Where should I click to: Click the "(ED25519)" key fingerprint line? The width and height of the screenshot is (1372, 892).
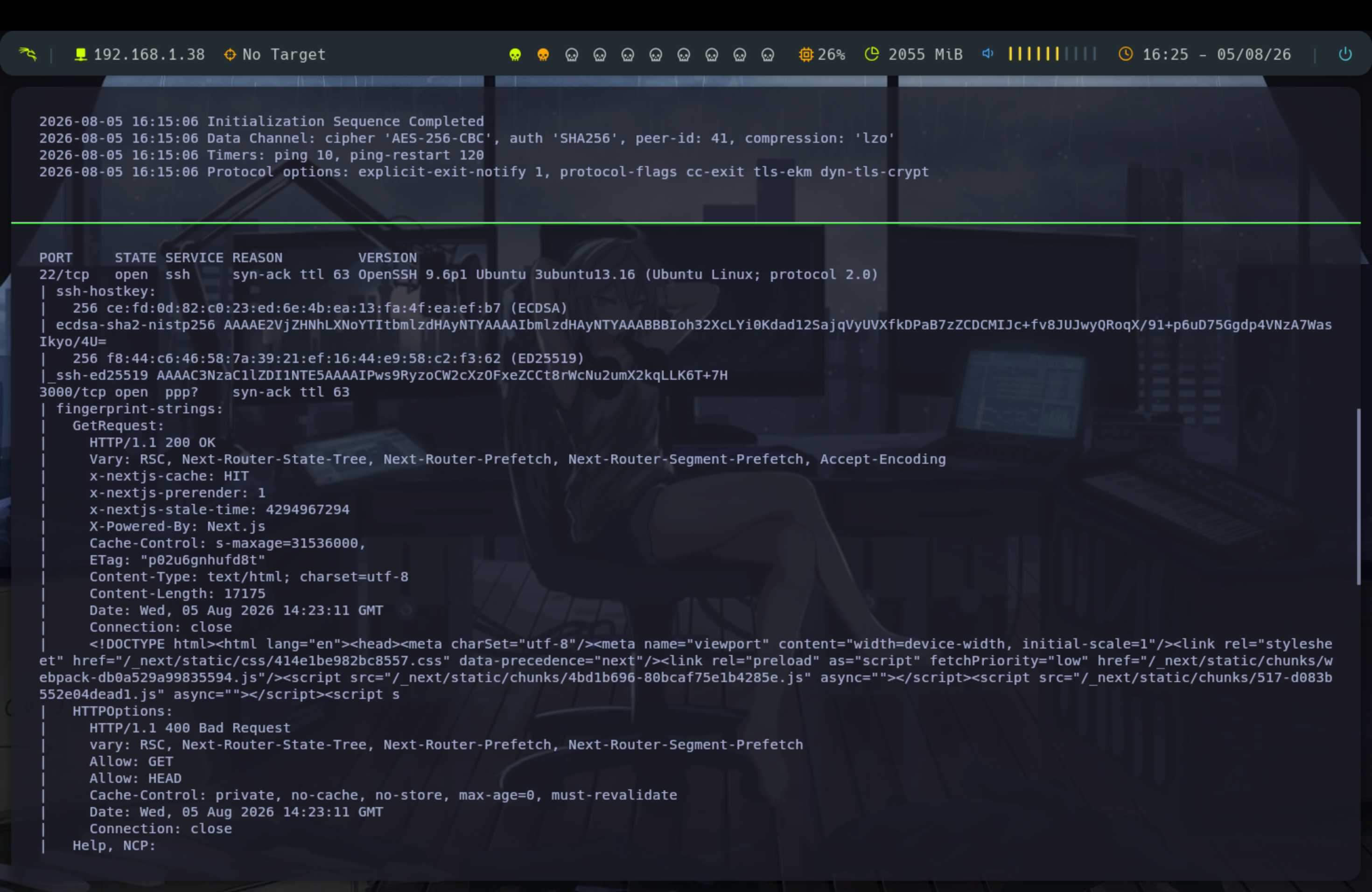(x=329, y=358)
